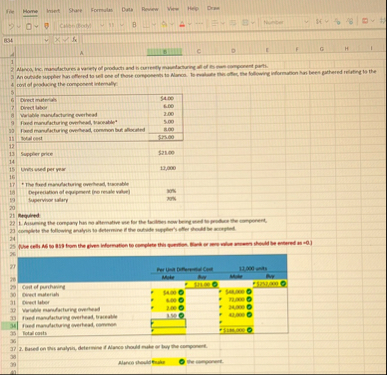This screenshot has height=375, width=387.
Task: Switch to the Review tab
Action: pos(150,9)
